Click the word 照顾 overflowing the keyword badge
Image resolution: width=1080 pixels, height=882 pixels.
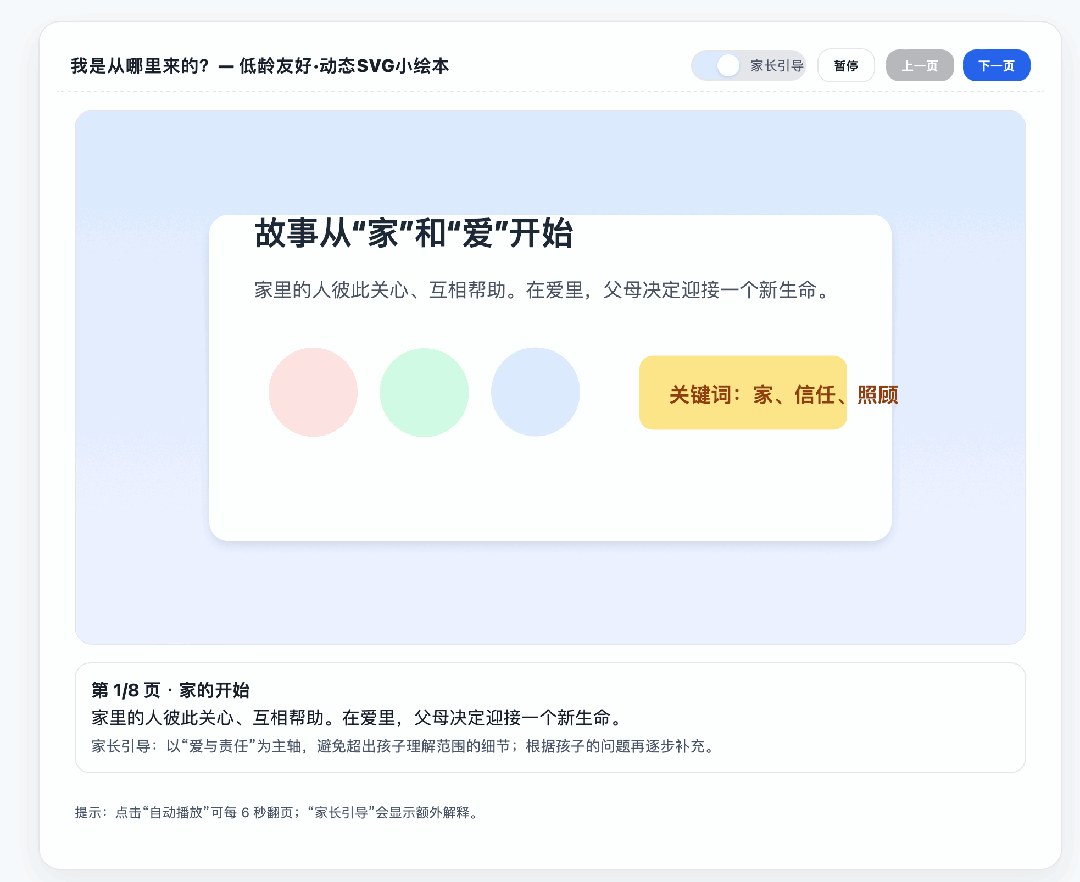coord(878,395)
